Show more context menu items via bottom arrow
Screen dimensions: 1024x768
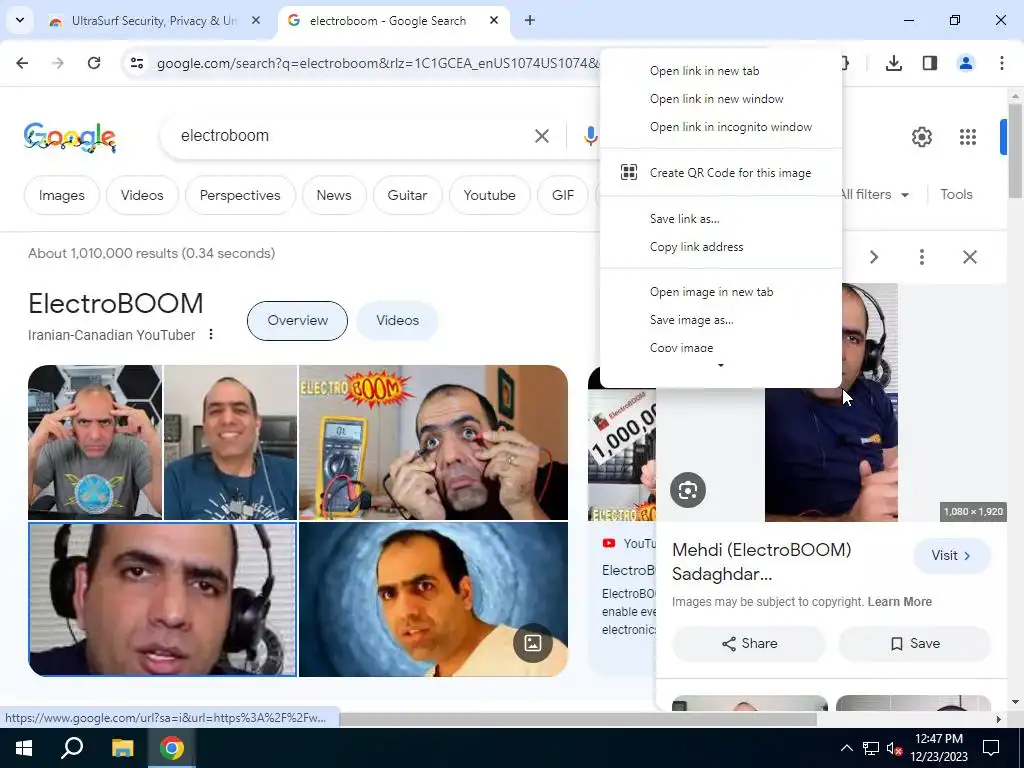click(721, 366)
